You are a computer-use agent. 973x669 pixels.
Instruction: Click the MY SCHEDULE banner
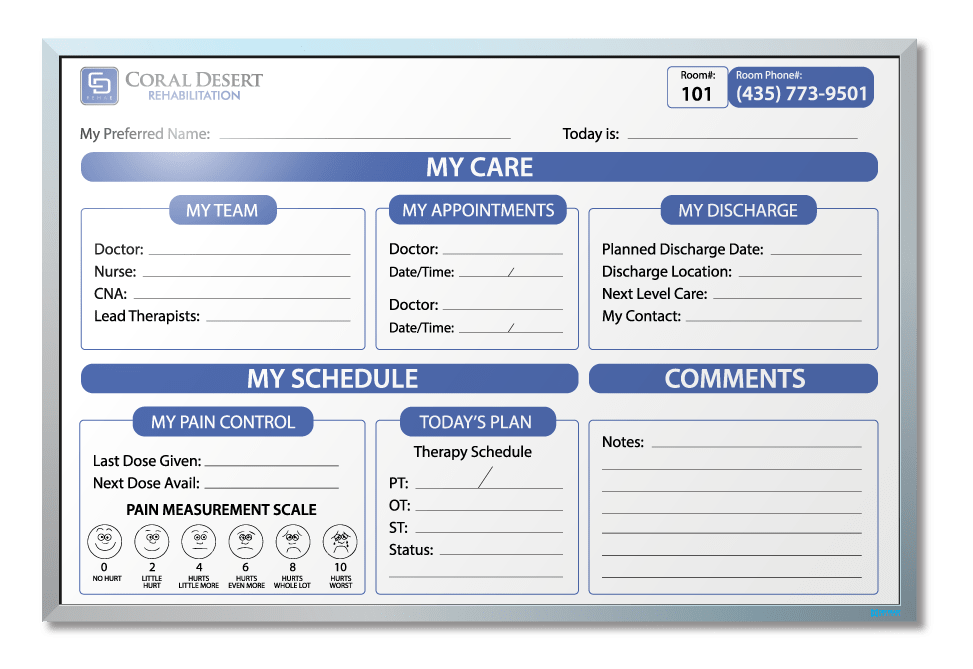click(x=329, y=379)
